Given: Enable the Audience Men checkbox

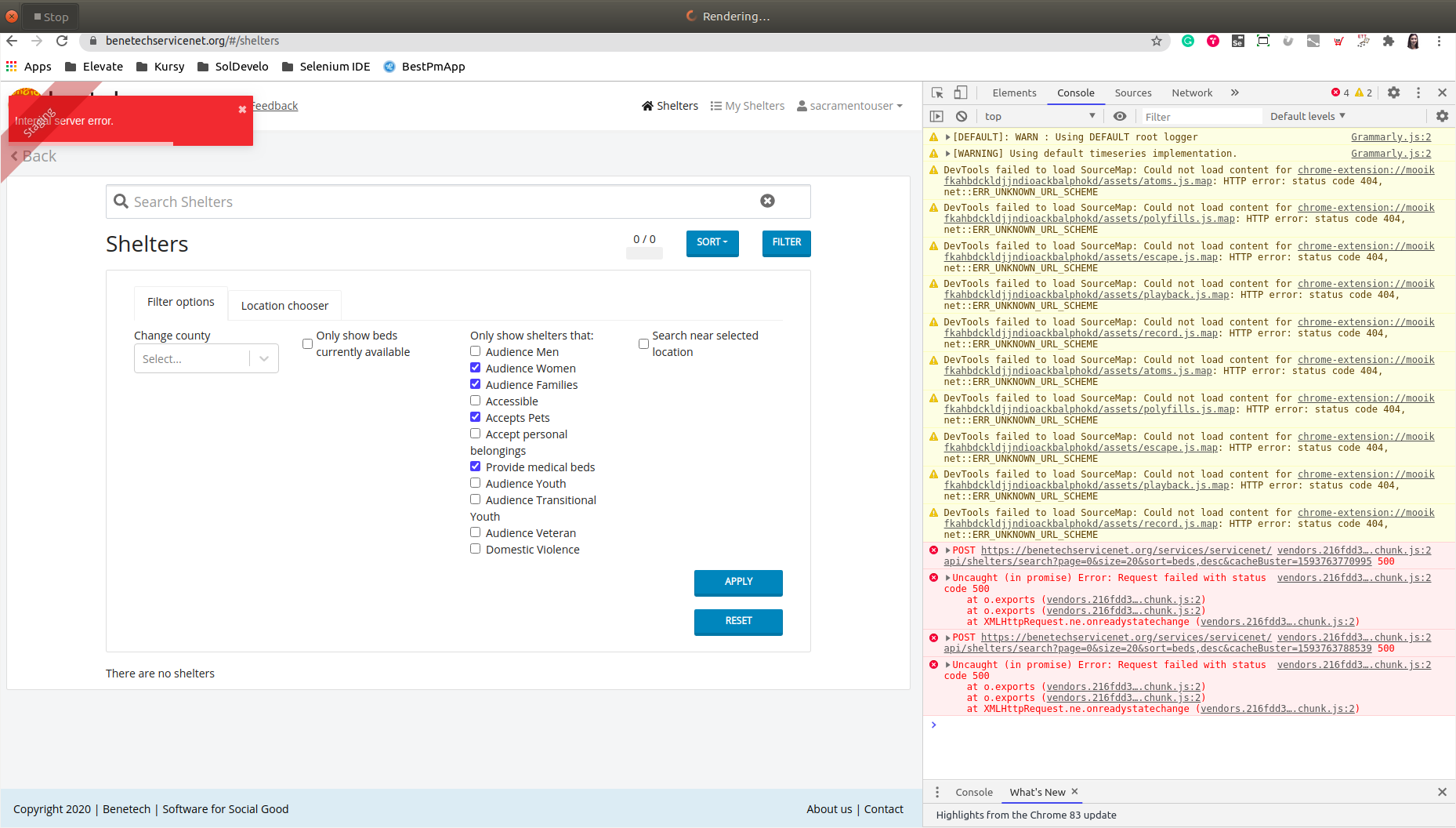Looking at the screenshot, I should click(x=475, y=350).
